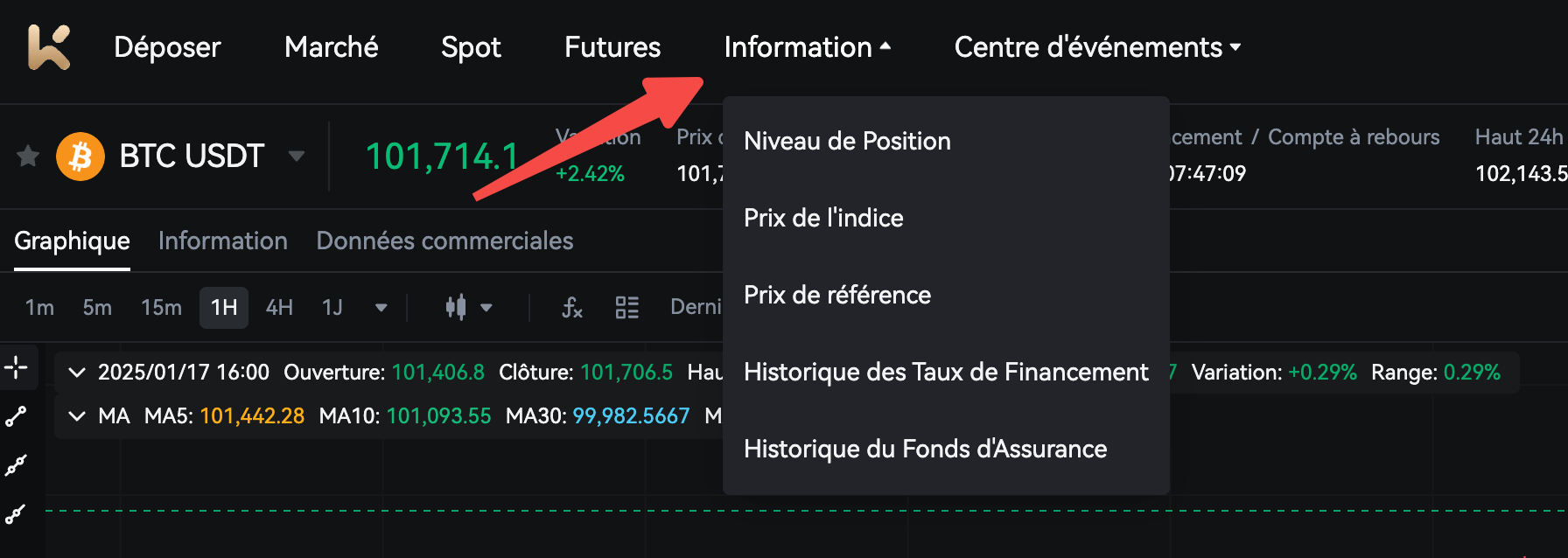Screen dimensions: 1568x558
Task: Collapse the MA indicator legend row
Action: pyautogui.click(x=77, y=416)
